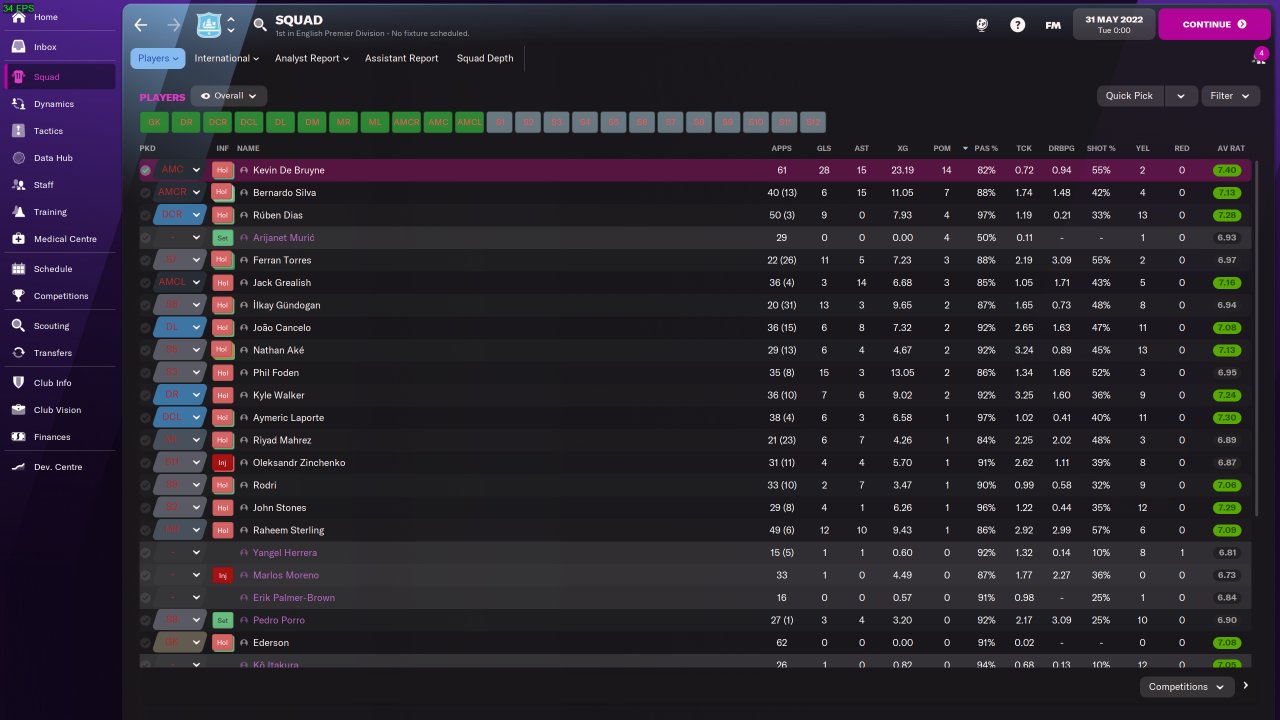Open the notifications icon with badge 4

(x=1259, y=57)
